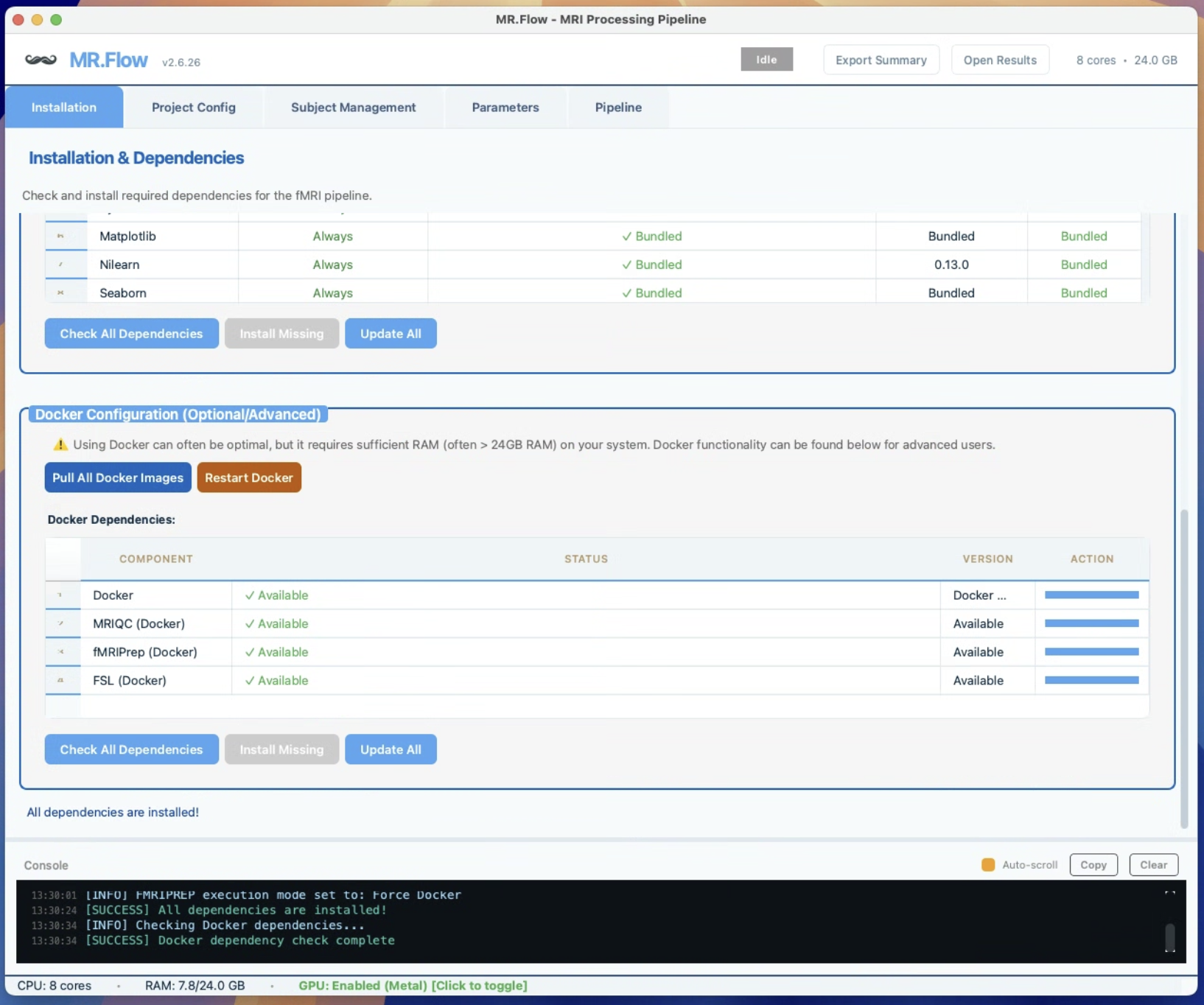Click the progress bar in the FSL row
The height and width of the screenshot is (1005, 1204).
tap(1092, 679)
